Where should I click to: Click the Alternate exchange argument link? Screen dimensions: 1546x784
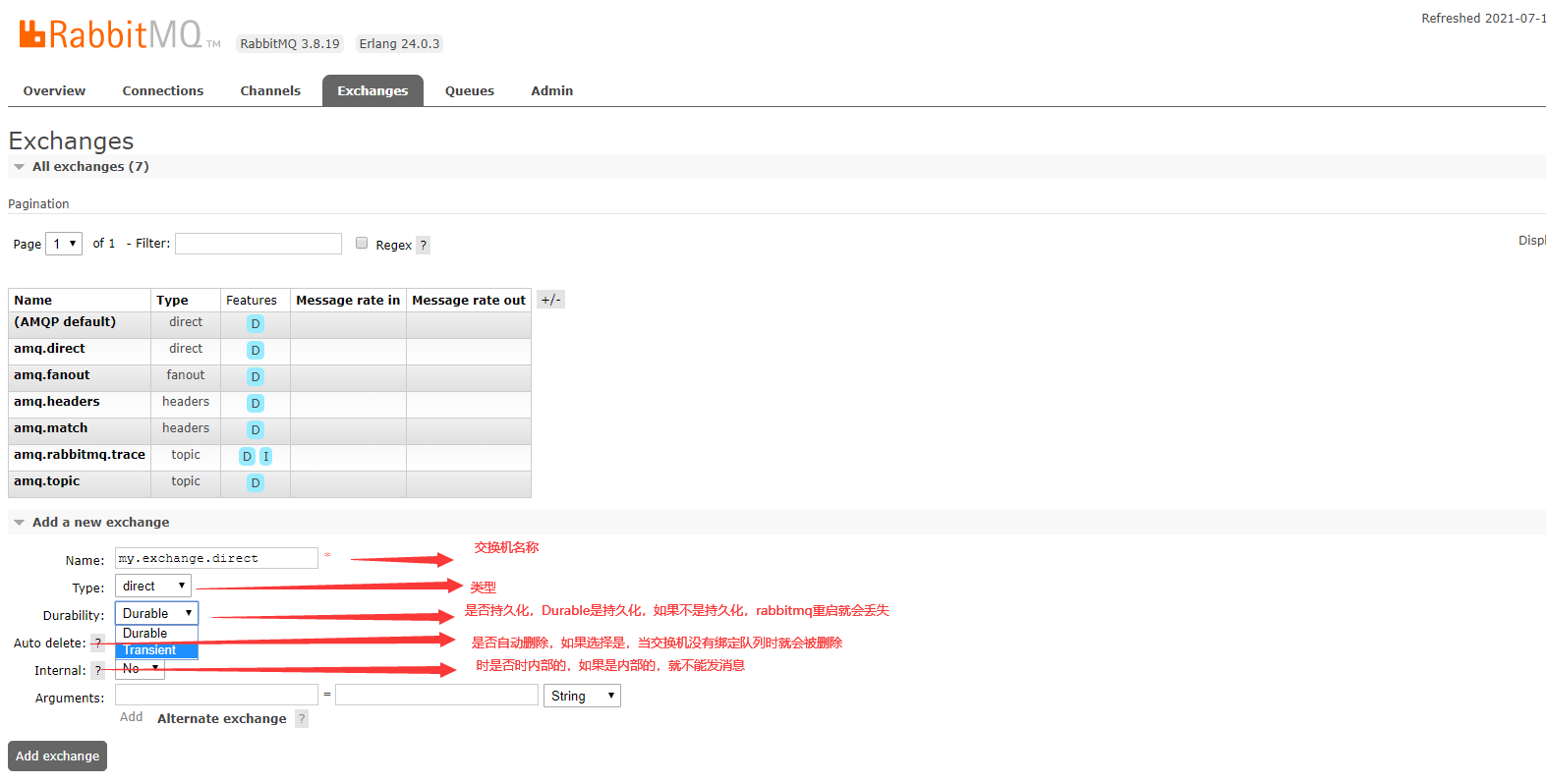pyautogui.click(x=222, y=718)
